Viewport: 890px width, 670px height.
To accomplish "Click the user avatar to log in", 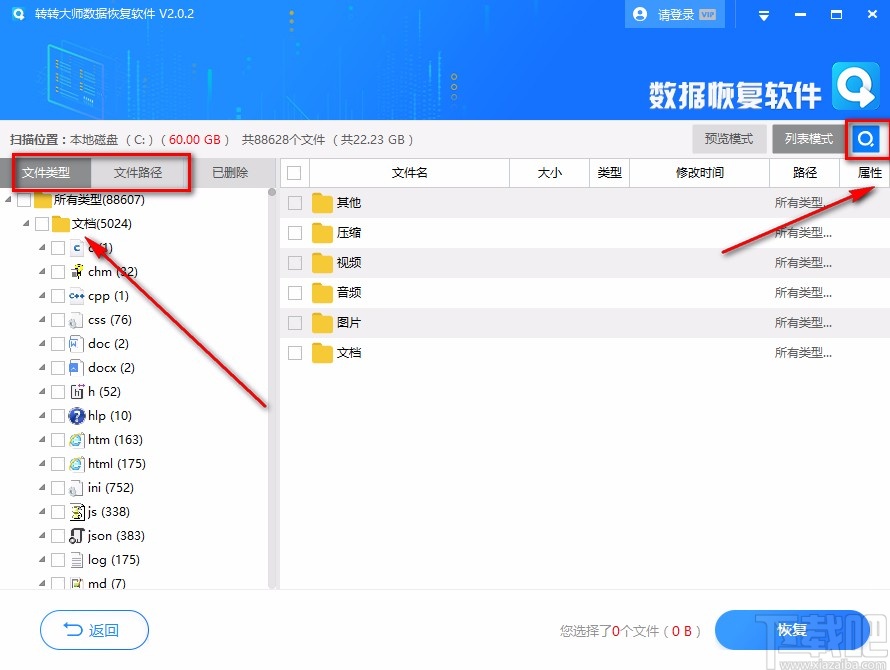I will tap(639, 14).
